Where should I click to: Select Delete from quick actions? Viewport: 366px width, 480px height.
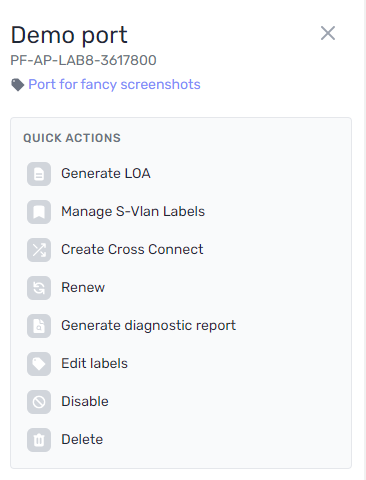pyautogui.click(x=82, y=439)
